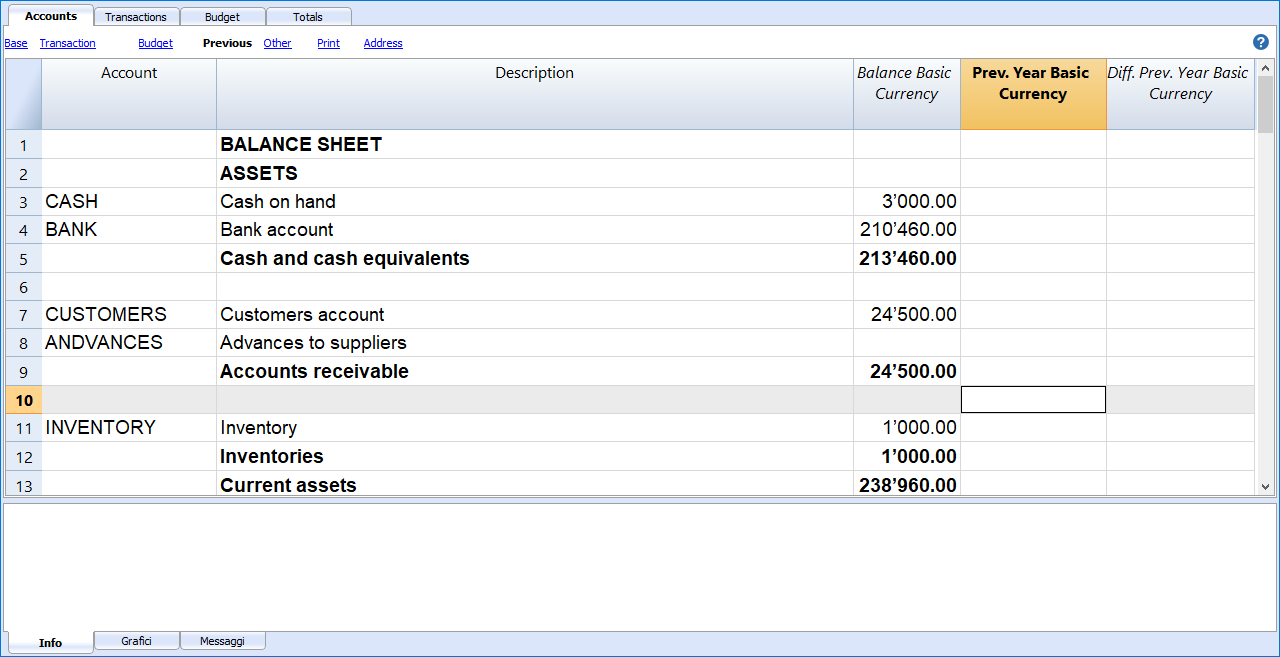
Task: Click the 24'500.00 Accounts receivable total
Action: click(907, 372)
